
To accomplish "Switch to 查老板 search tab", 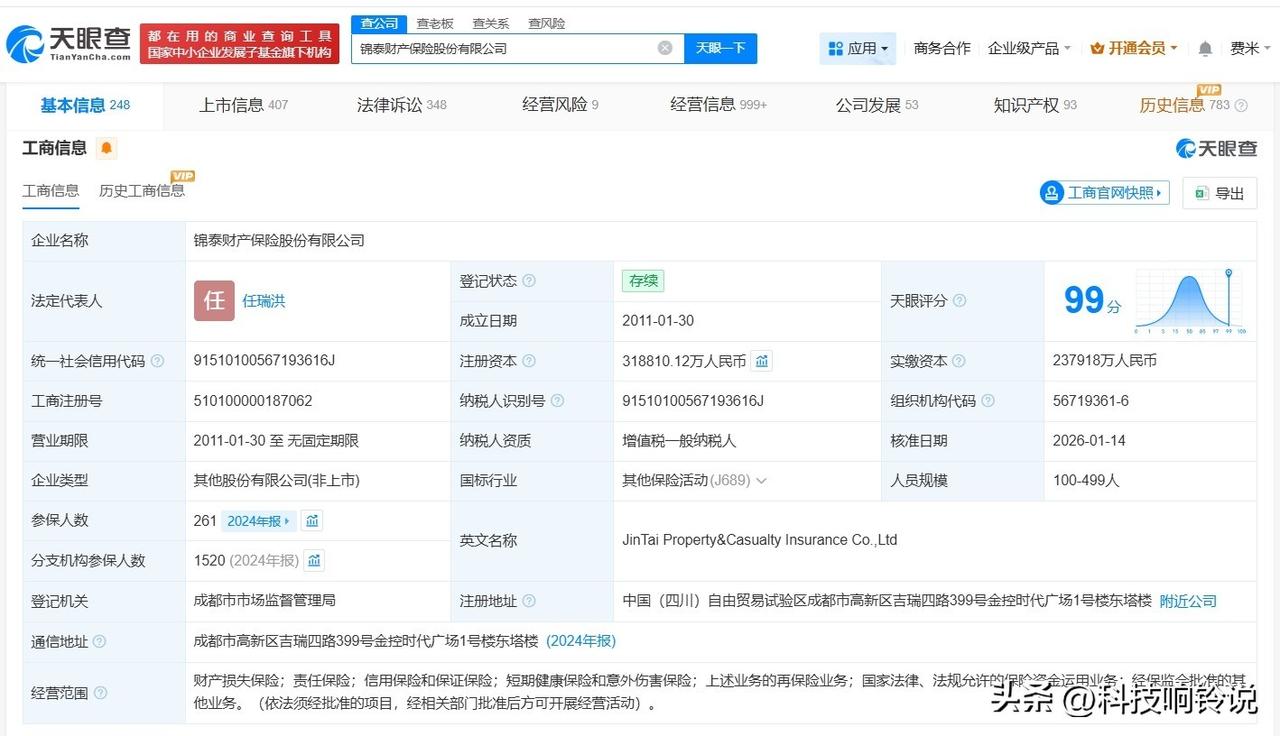I will point(435,23).
